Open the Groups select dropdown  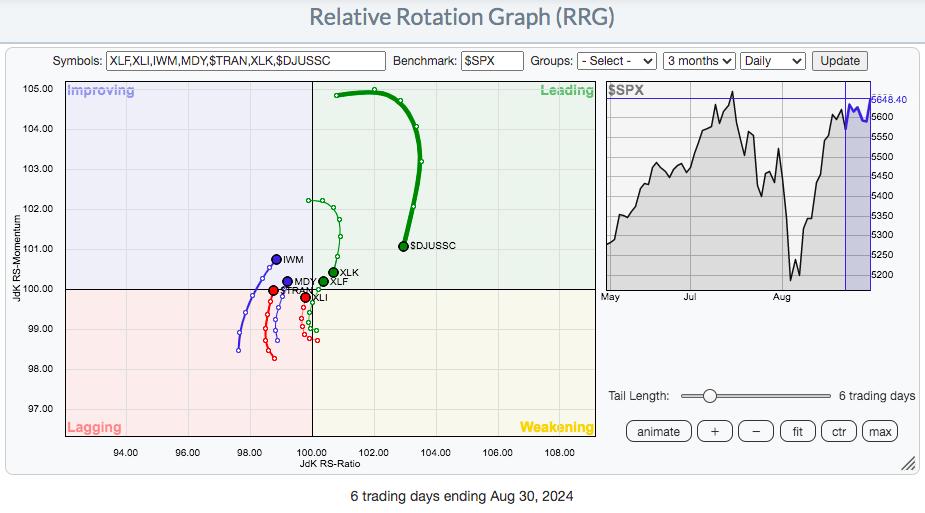(x=617, y=61)
